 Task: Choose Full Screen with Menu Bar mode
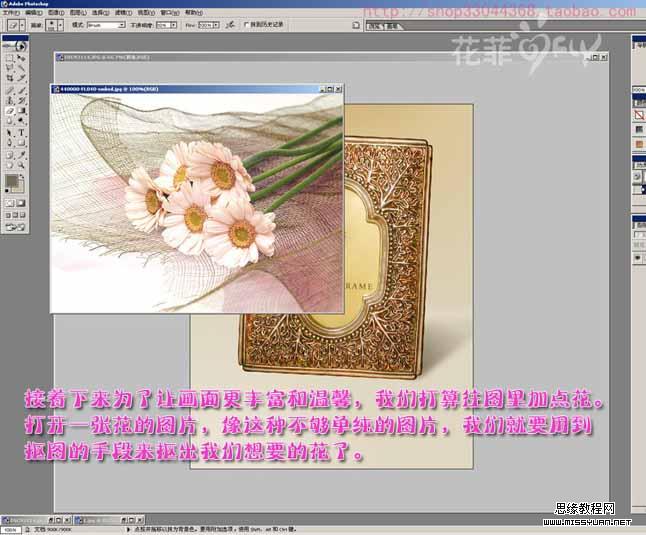[x=15, y=215]
